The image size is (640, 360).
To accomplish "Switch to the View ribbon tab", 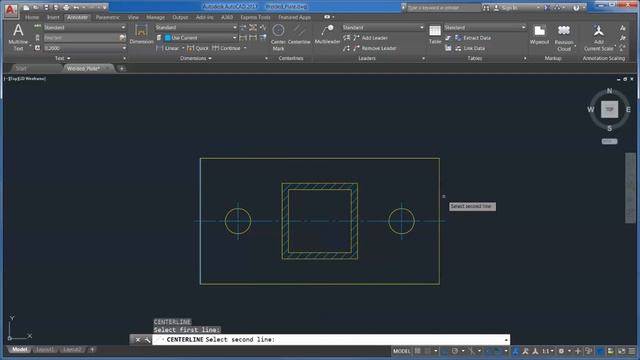I will pyautogui.click(x=133, y=17).
